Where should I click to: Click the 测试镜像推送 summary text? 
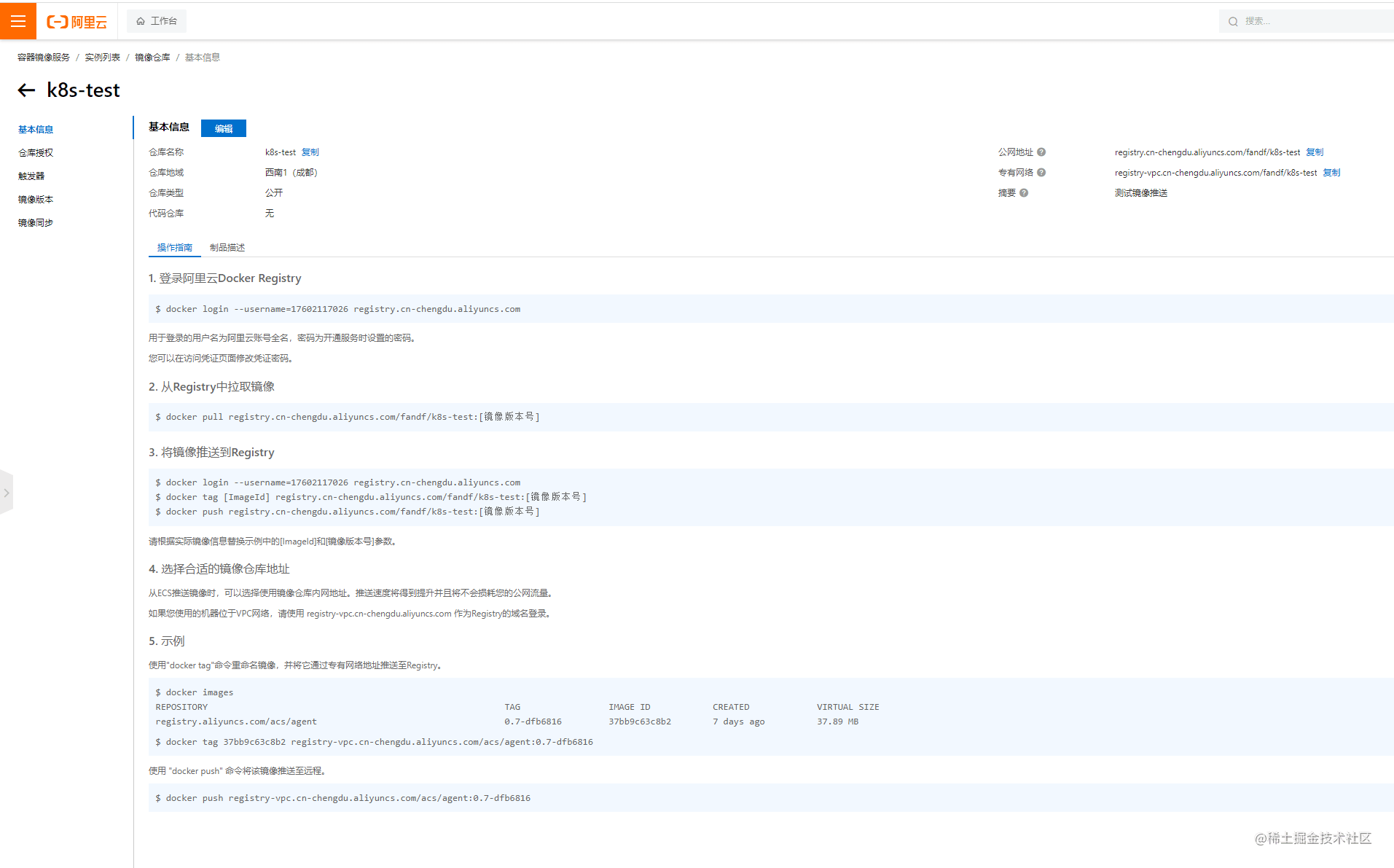coord(1141,193)
